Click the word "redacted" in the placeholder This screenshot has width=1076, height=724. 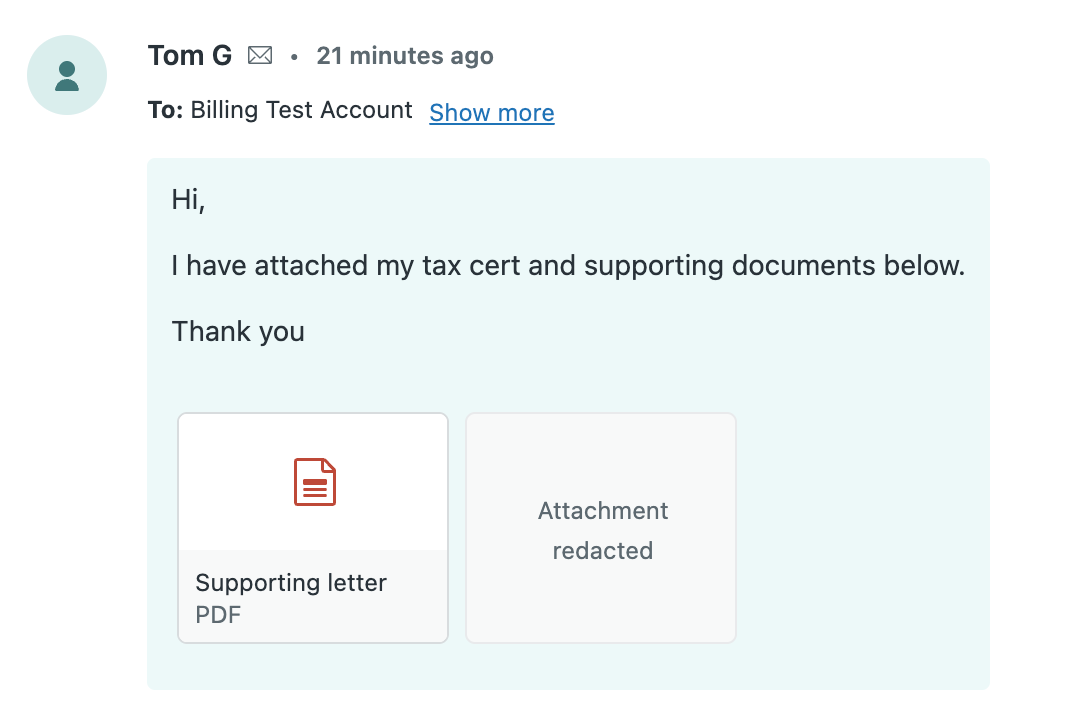tap(602, 551)
